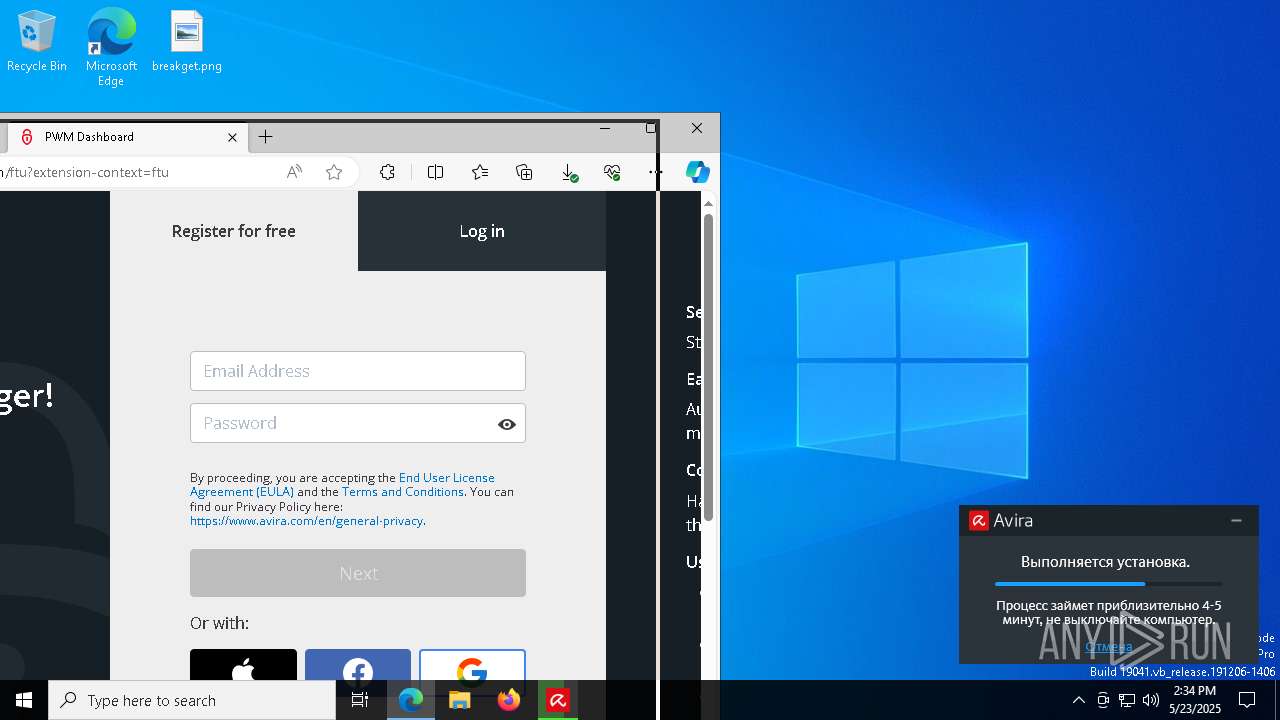Click the Read aloud icon in the address bar
Image resolution: width=1280 pixels, height=720 pixels.
(294, 172)
